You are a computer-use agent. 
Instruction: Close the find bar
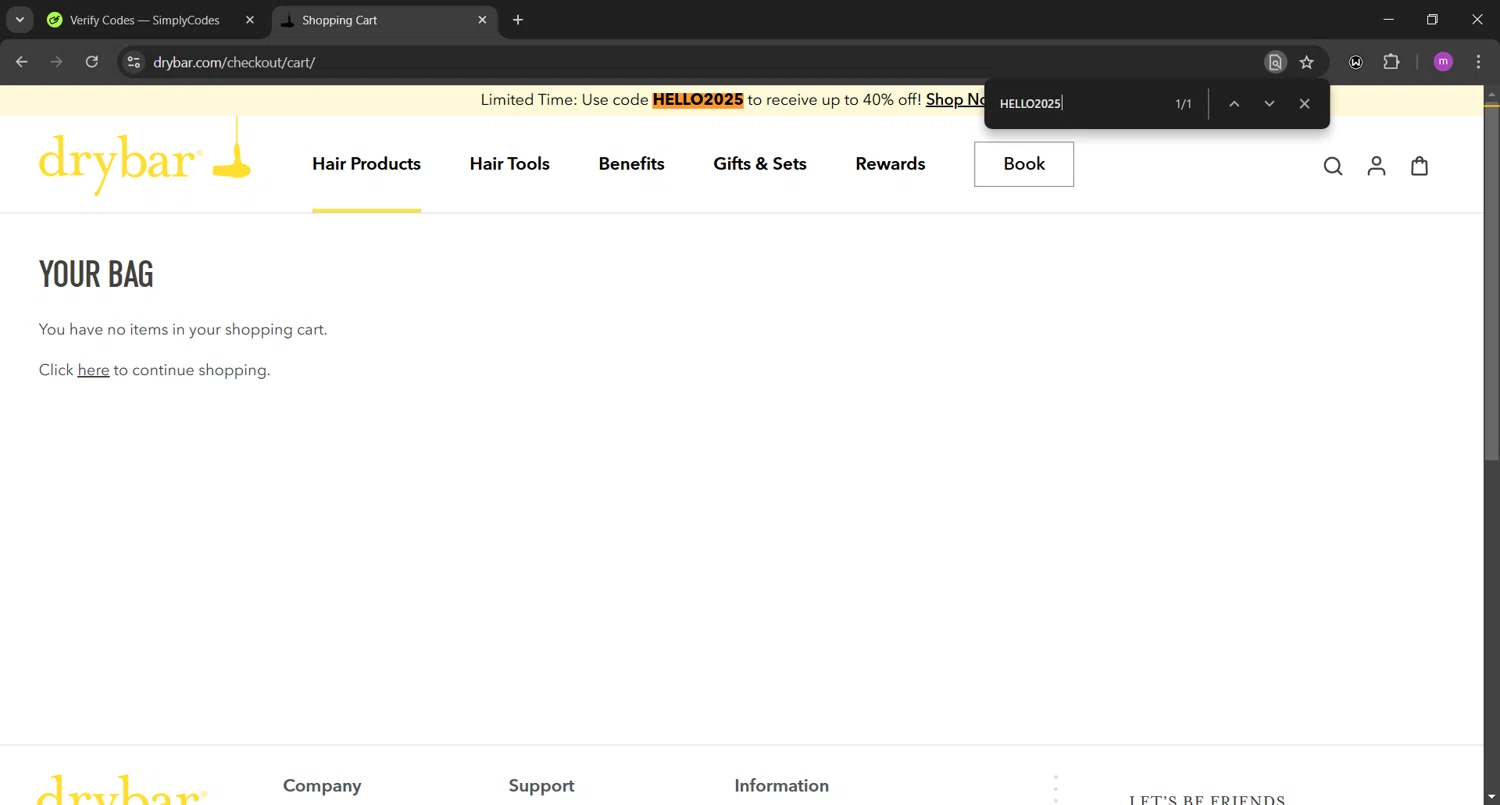point(1304,104)
